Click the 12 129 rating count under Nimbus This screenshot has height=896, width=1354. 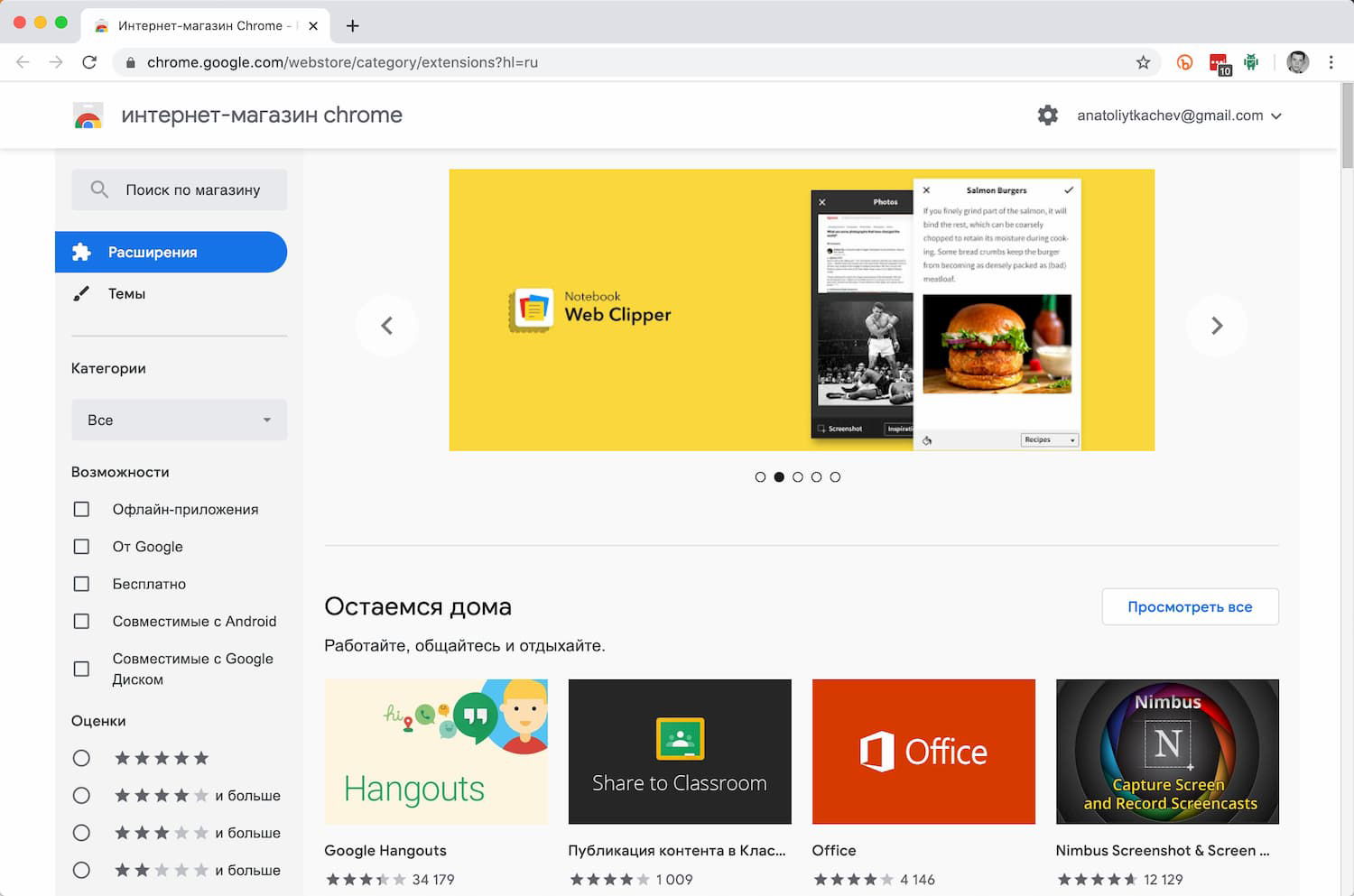pyautogui.click(x=1163, y=879)
